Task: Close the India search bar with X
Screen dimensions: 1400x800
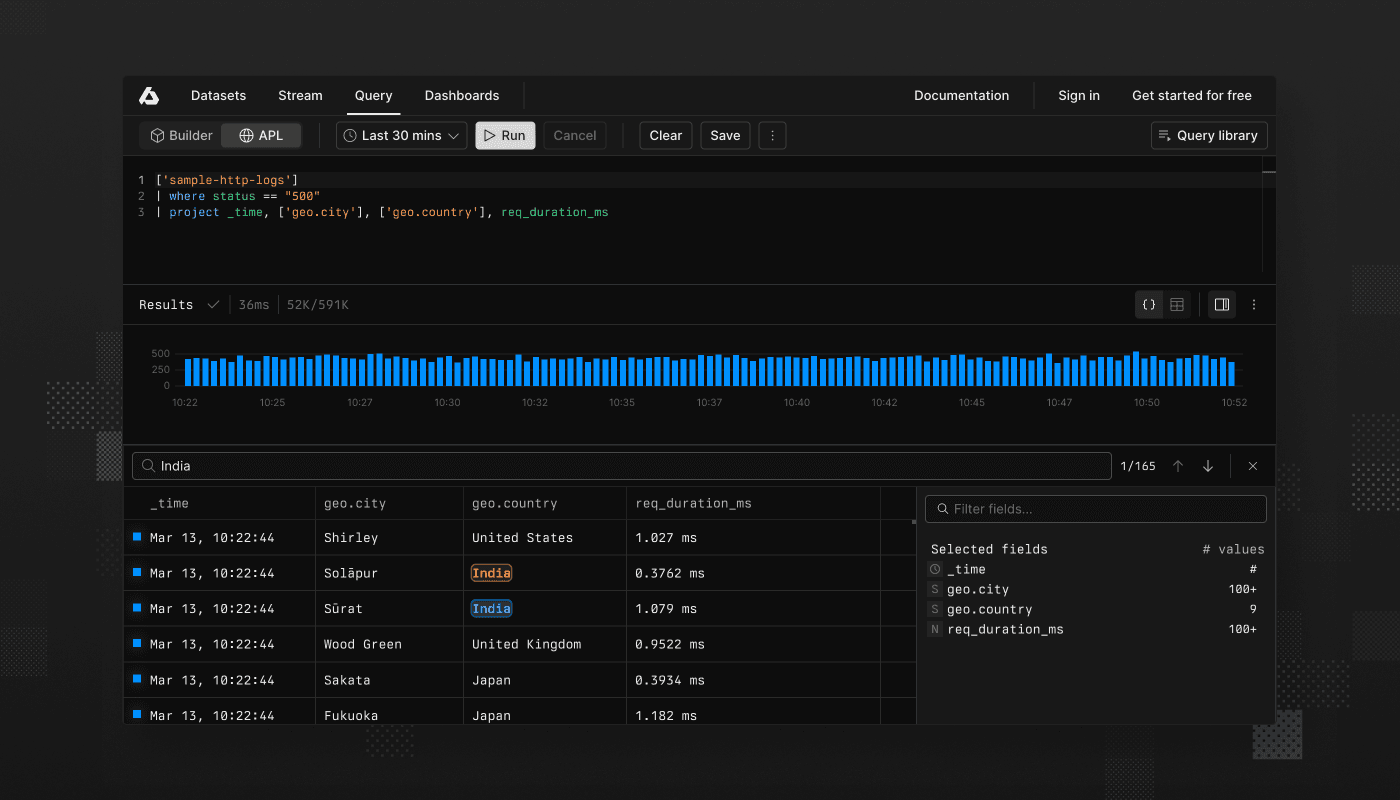Action: 1252,465
